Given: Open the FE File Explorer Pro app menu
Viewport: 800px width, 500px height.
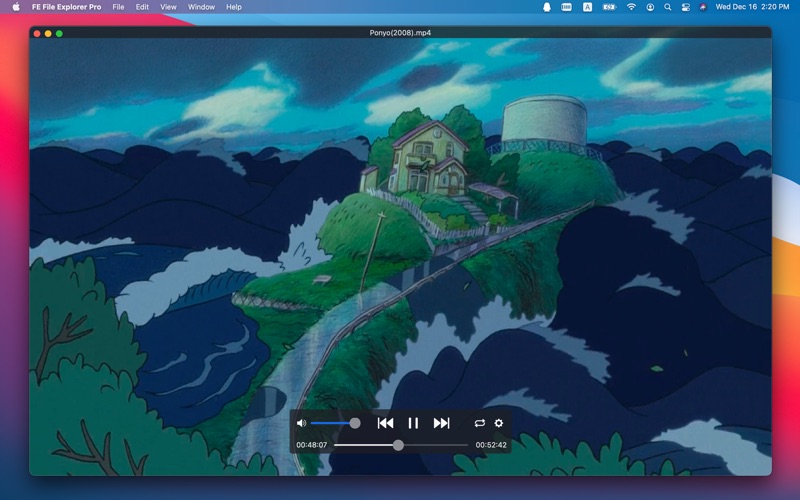Looking at the screenshot, I should [66, 7].
